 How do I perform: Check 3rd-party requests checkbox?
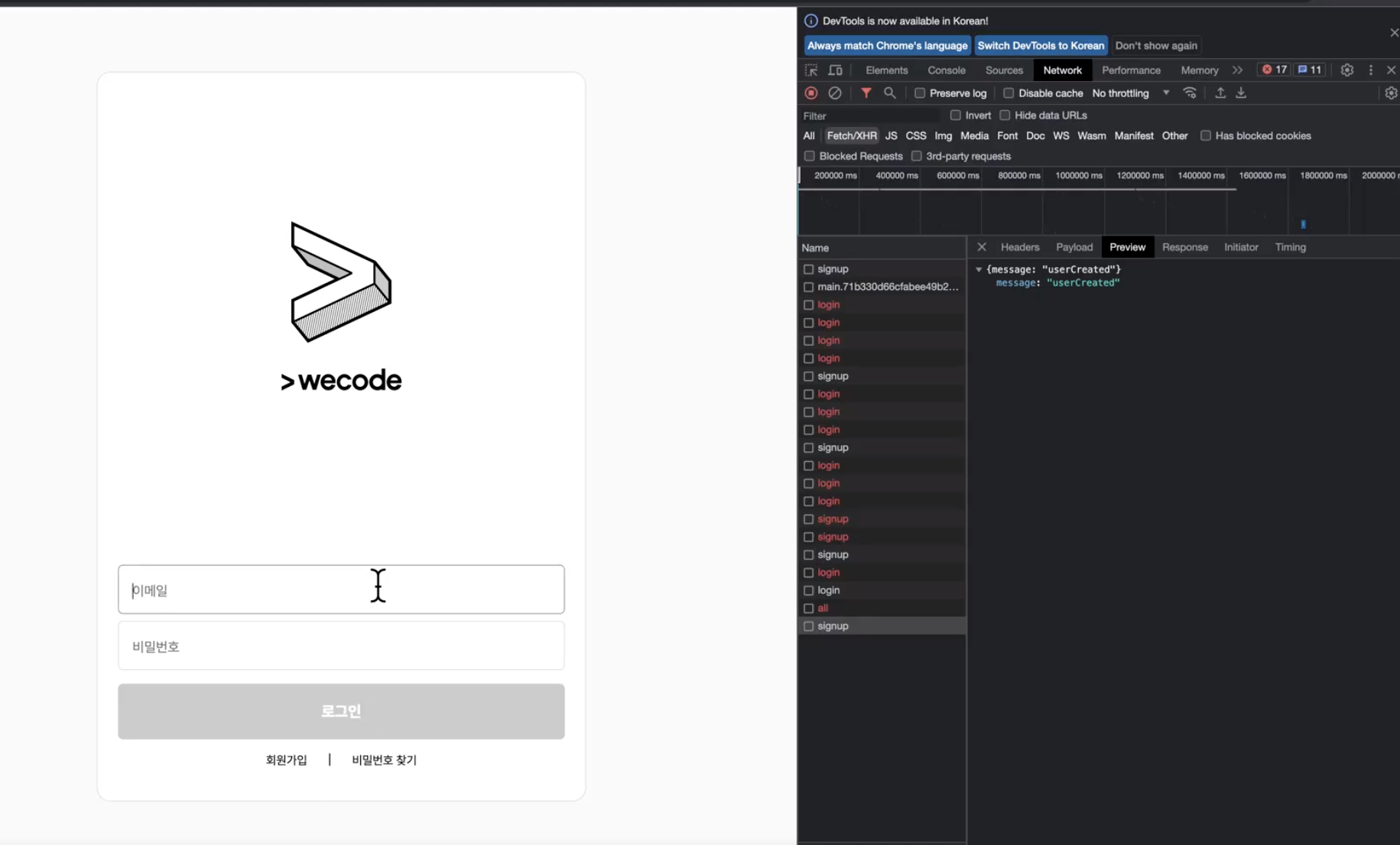pos(916,156)
